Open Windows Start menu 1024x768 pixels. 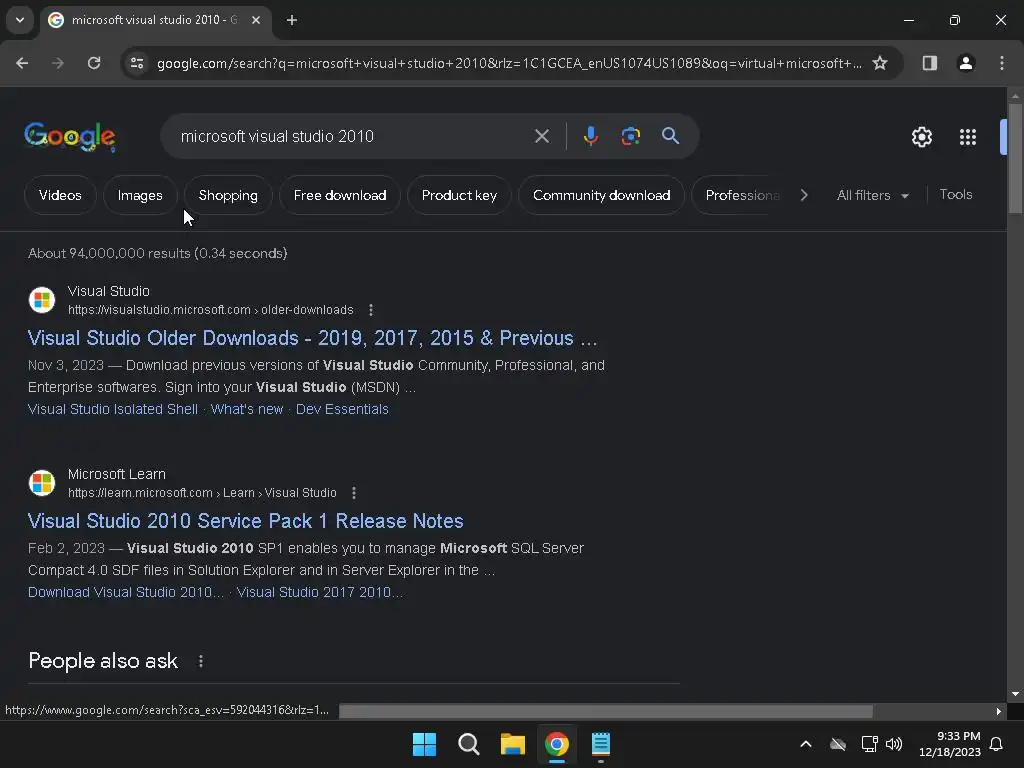click(x=424, y=744)
